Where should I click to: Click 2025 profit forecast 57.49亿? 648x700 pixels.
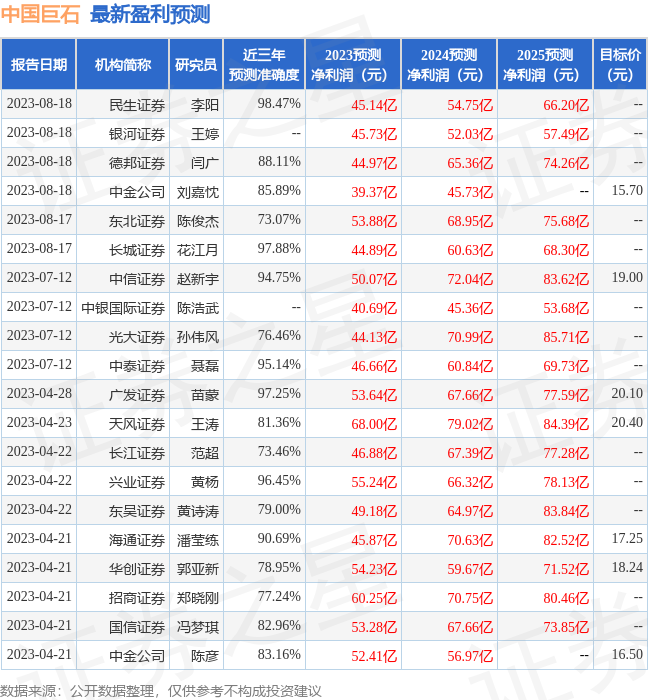pos(566,134)
